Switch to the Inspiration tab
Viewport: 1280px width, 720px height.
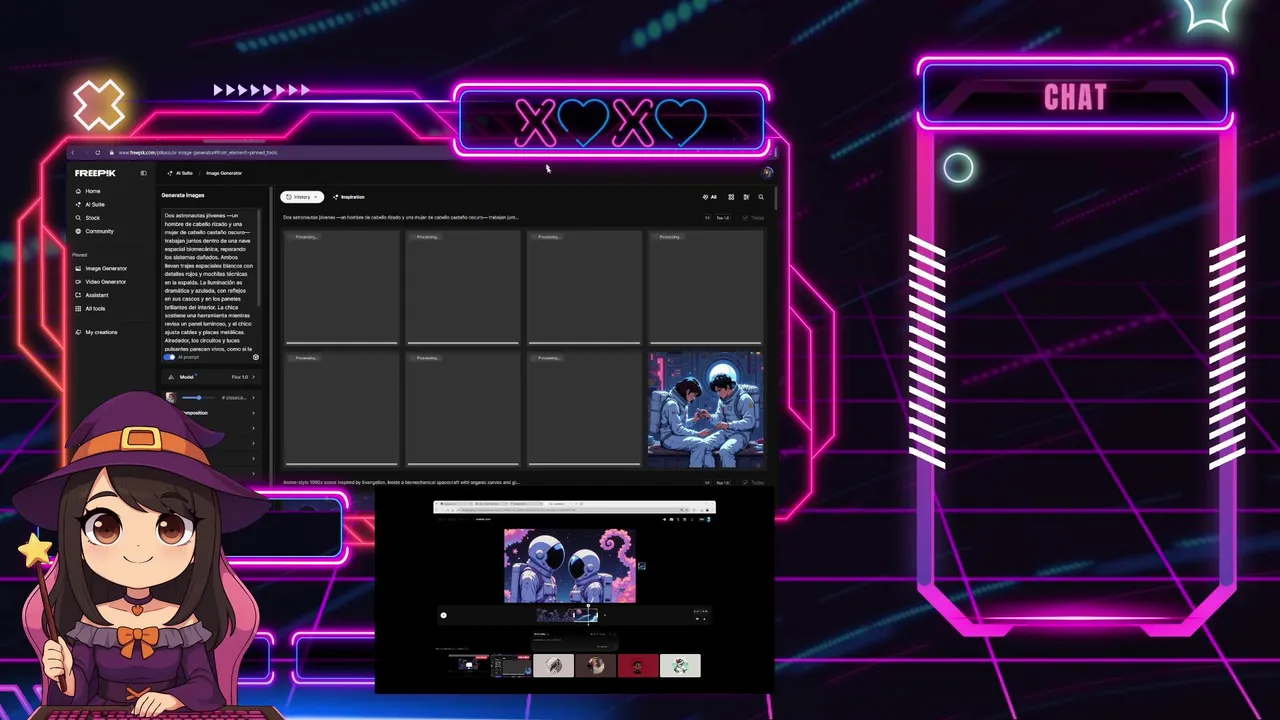(x=349, y=197)
